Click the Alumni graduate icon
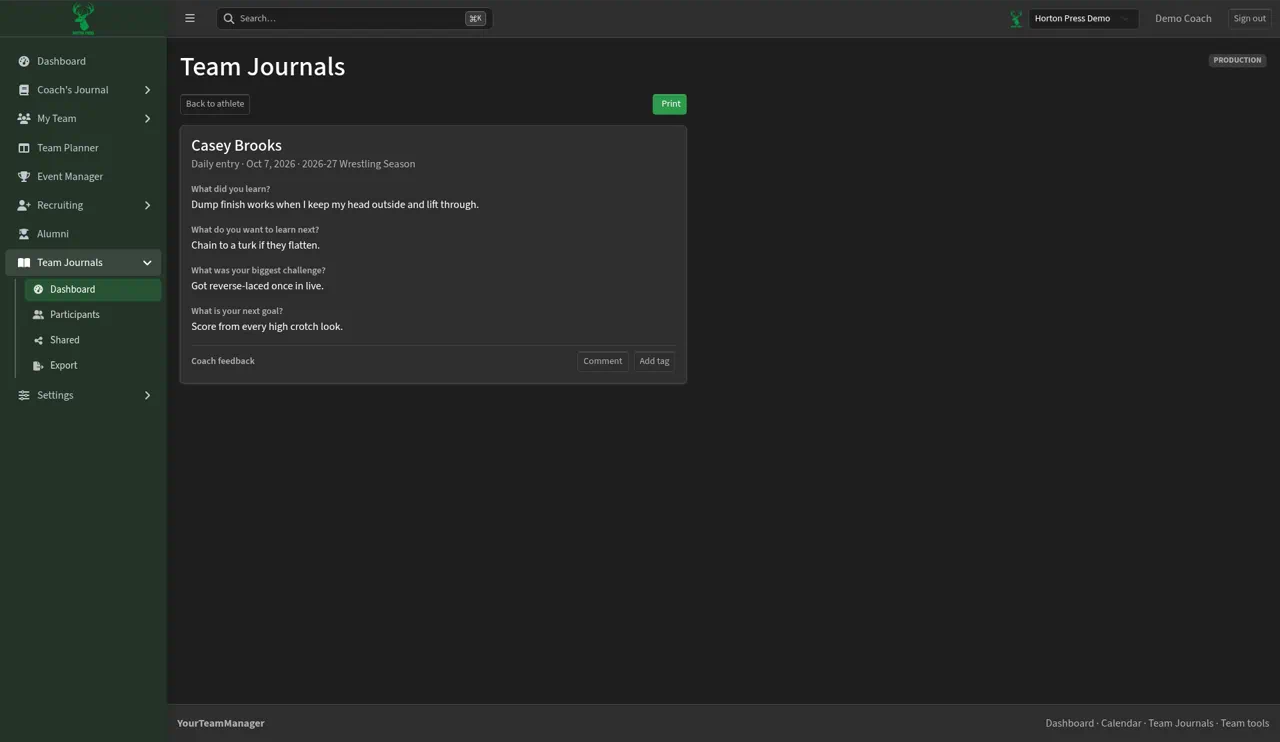The height and width of the screenshot is (742, 1280). coord(24,234)
